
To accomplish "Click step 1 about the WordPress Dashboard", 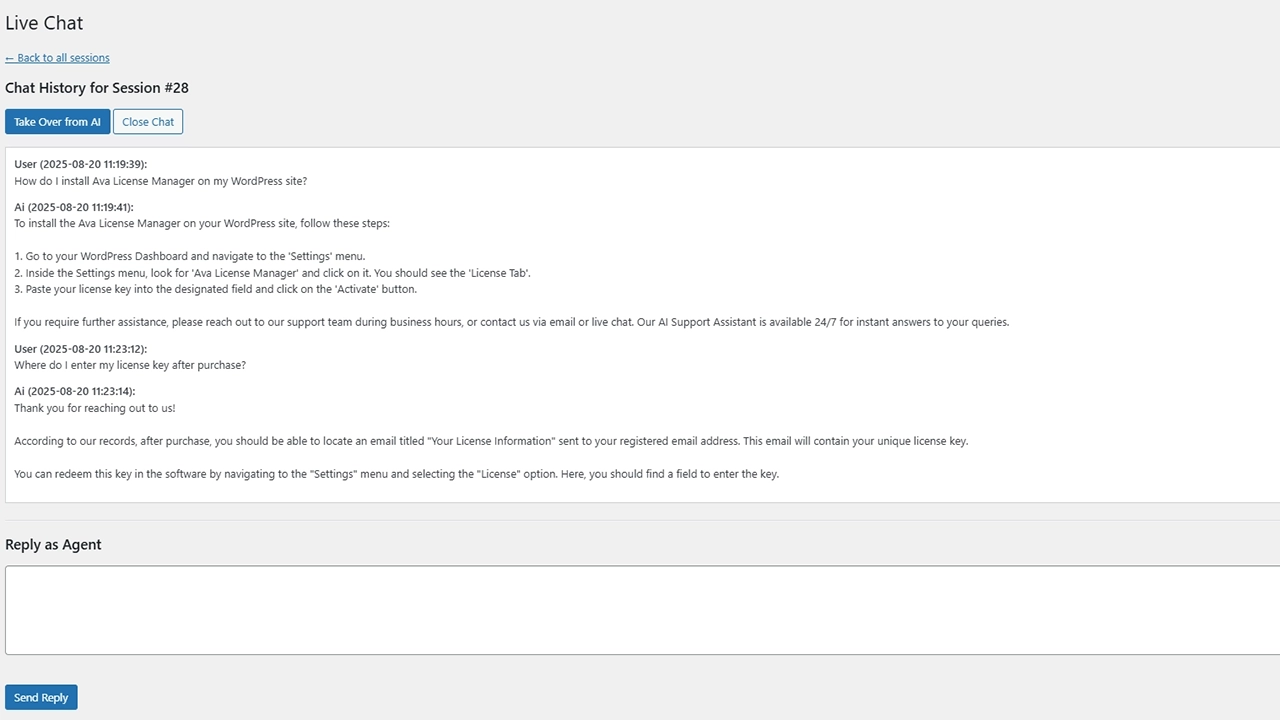I will point(190,256).
